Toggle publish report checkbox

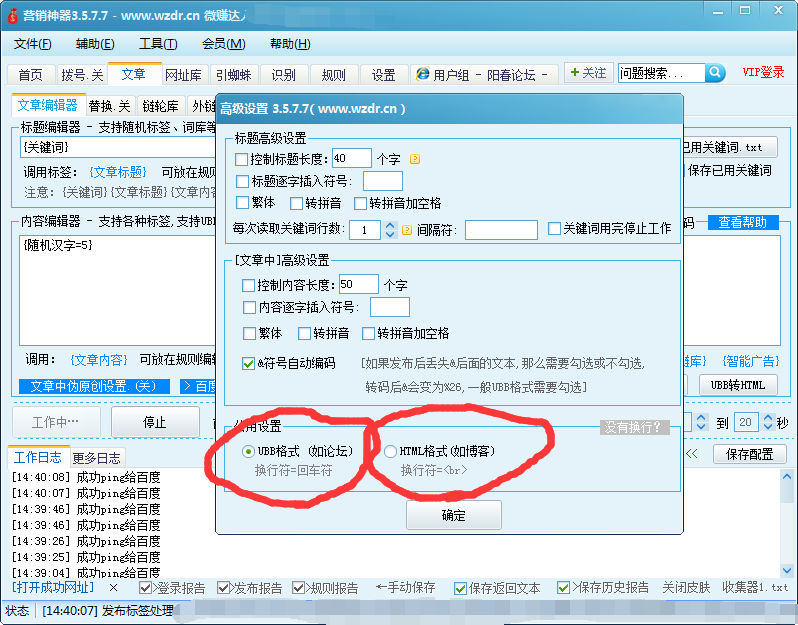pos(223,588)
